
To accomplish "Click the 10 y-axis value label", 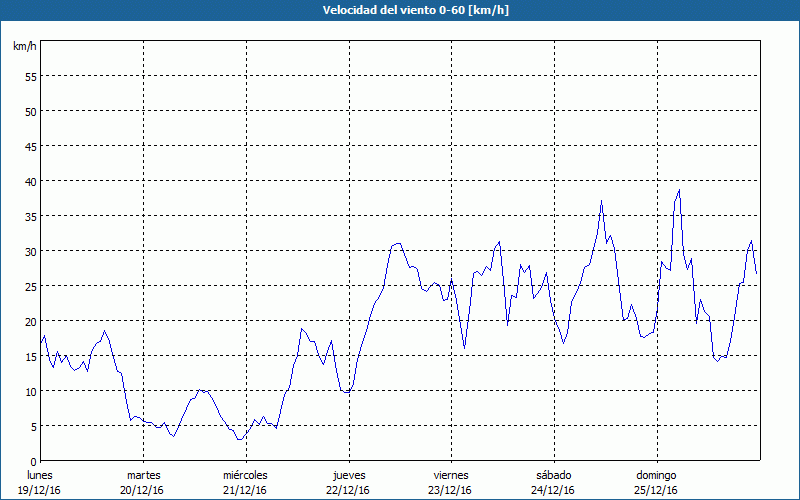I will coord(30,391).
